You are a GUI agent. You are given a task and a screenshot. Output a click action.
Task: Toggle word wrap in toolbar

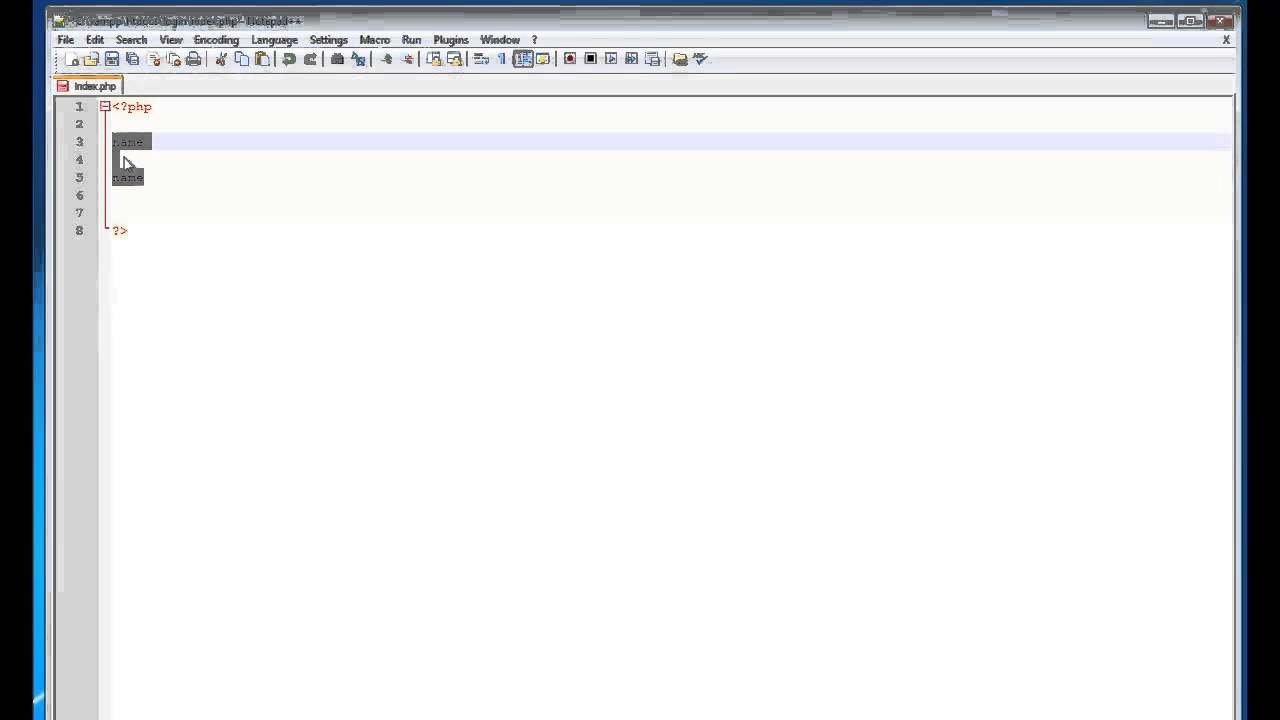click(481, 59)
